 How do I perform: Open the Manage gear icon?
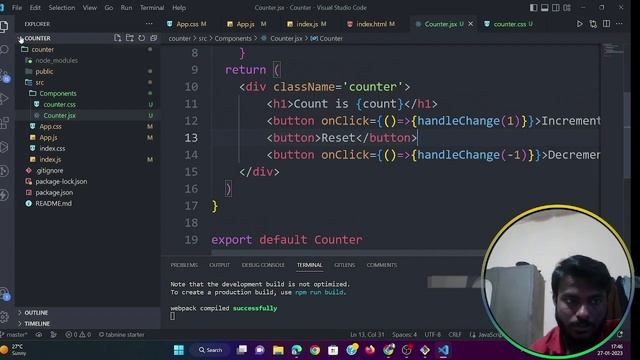[x=4, y=316]
